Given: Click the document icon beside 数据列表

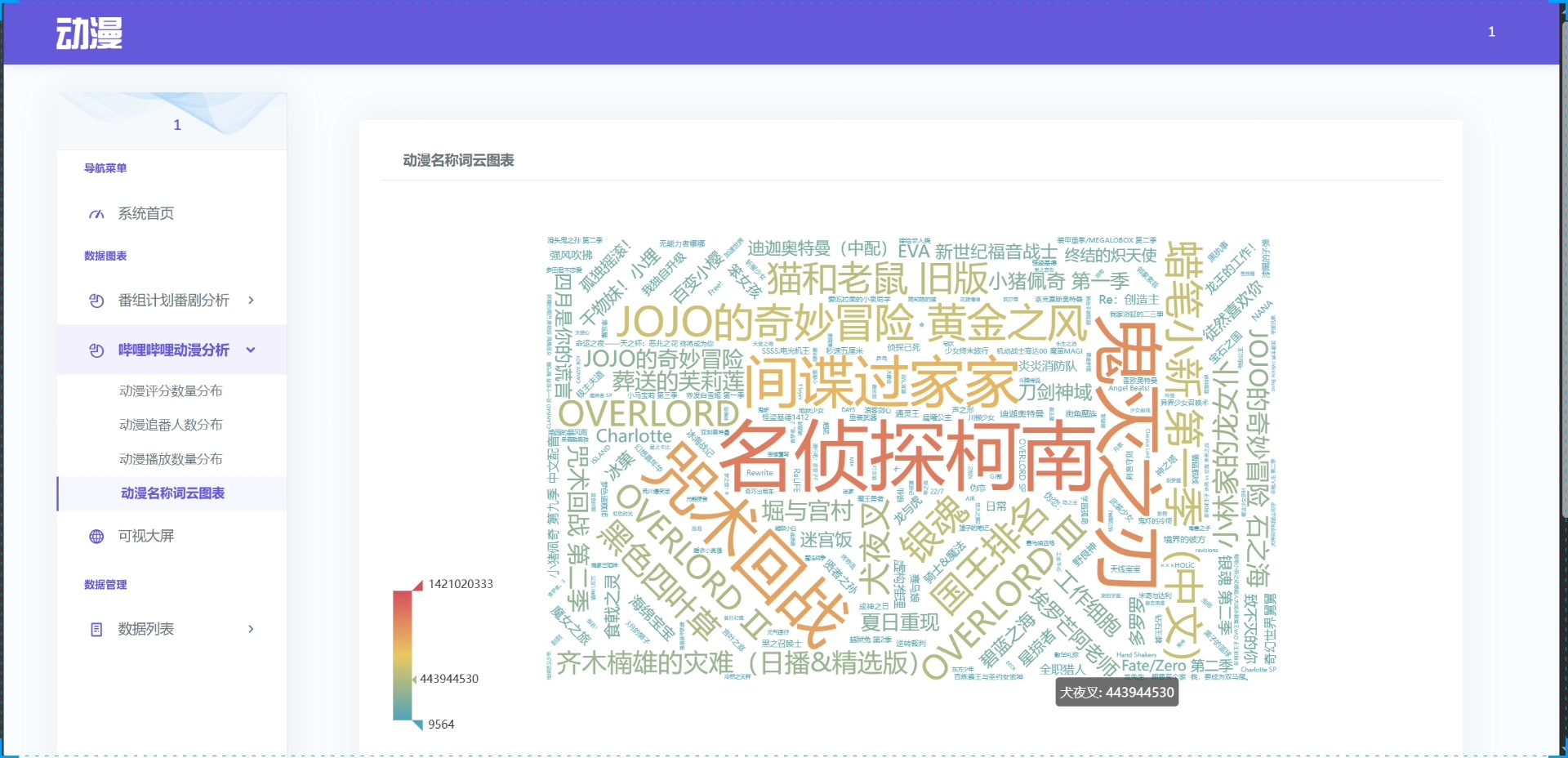Looking at the screenshot, I should click(x=96, y=630).
